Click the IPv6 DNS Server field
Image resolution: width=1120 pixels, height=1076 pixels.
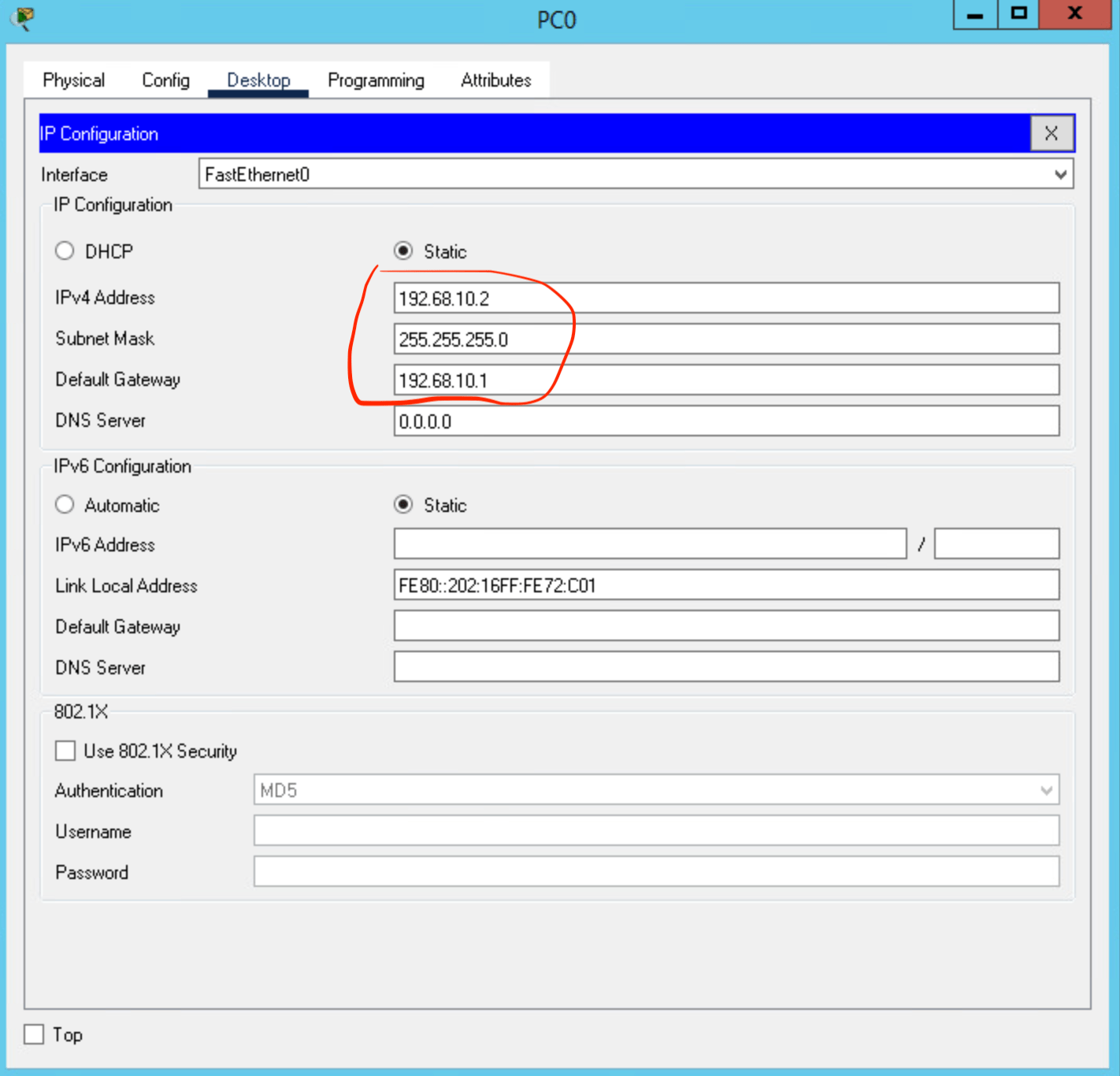coord(726,667)
